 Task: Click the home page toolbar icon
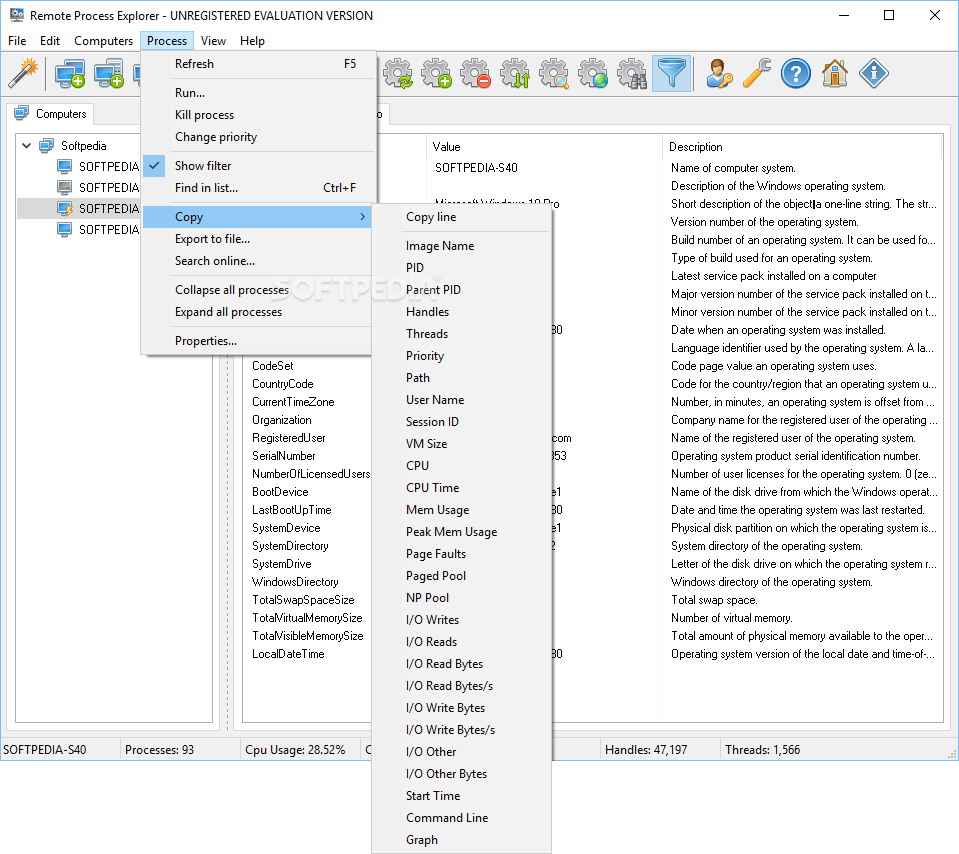(x=835, y=73)
